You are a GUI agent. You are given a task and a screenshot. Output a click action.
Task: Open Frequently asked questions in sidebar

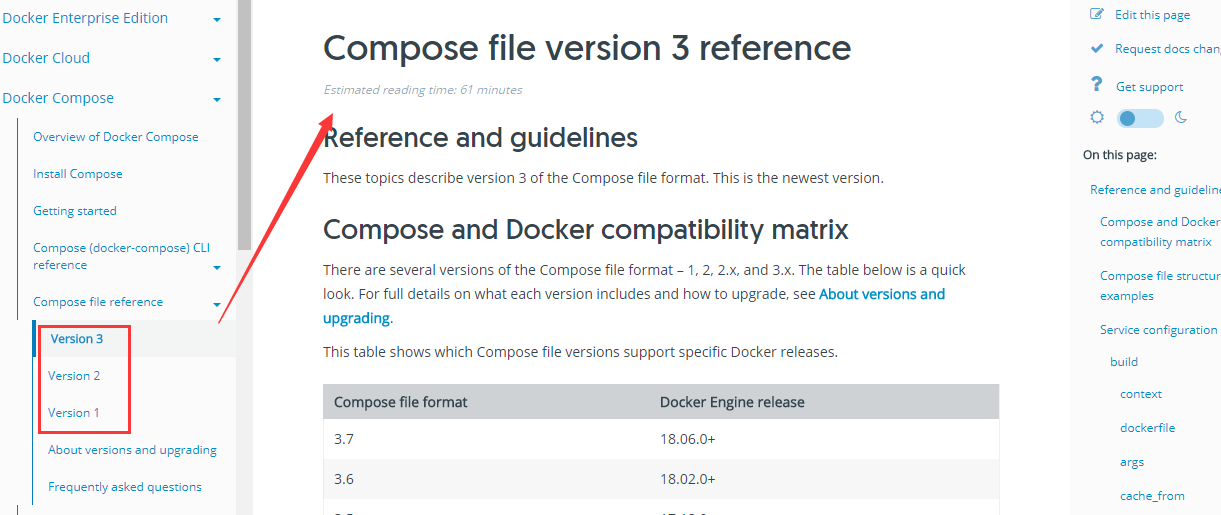tap(125, 487)
